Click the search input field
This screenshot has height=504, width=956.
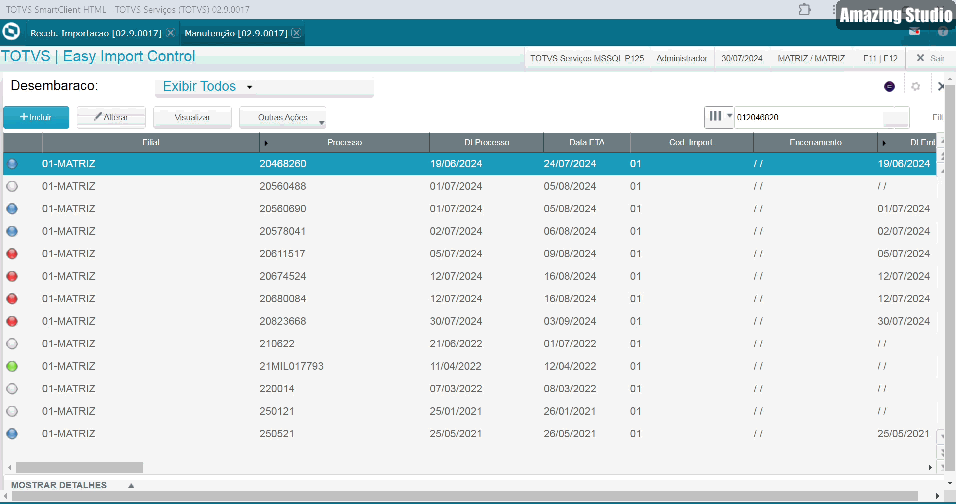point(808,117)
